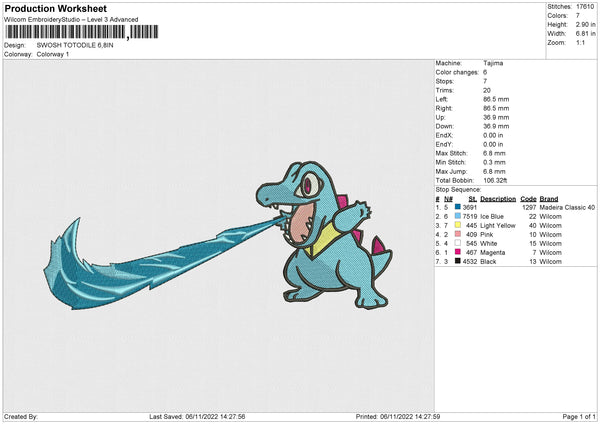Click the 'EndX:' value 0.00 in
Viewport: 600px width, 424px height.
tap(493, 135)
